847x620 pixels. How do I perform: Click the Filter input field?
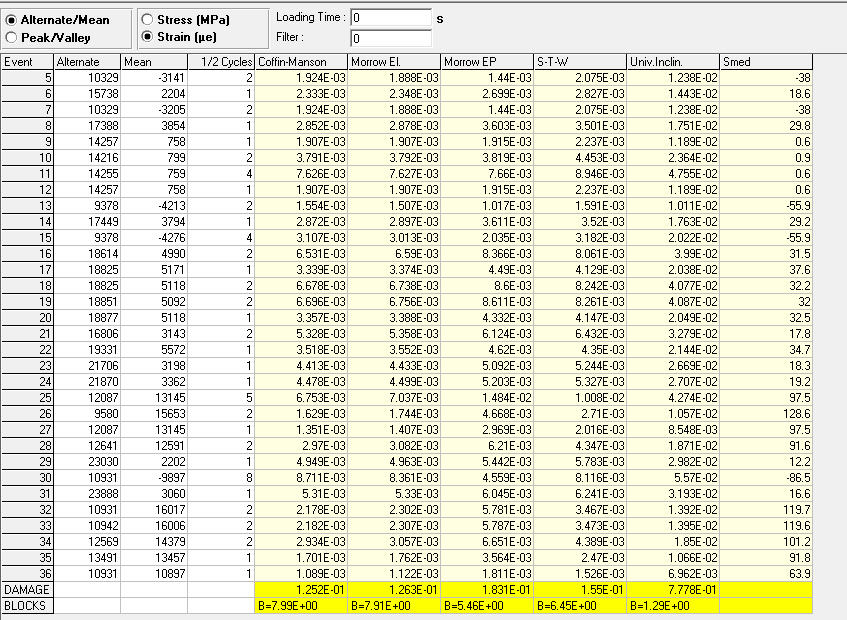(x=390, y=39)
